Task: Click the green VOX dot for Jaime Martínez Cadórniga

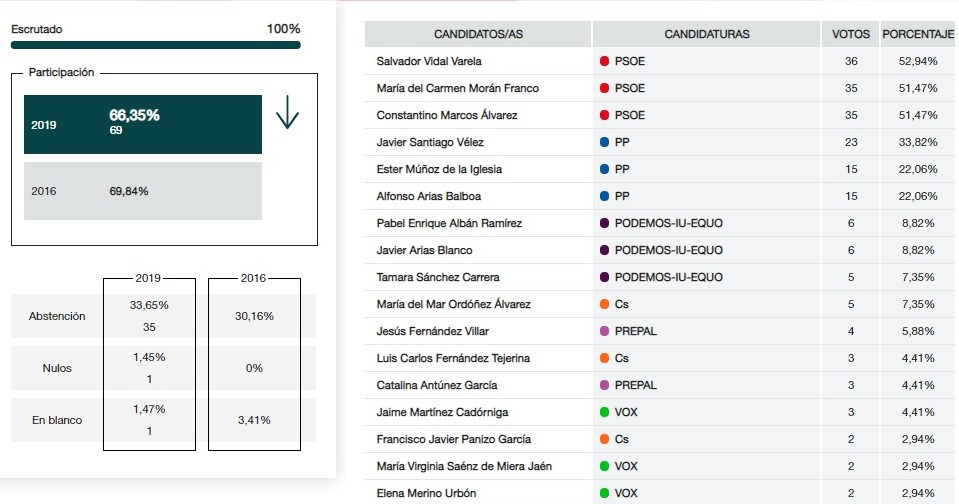Action: click(604, 412)
